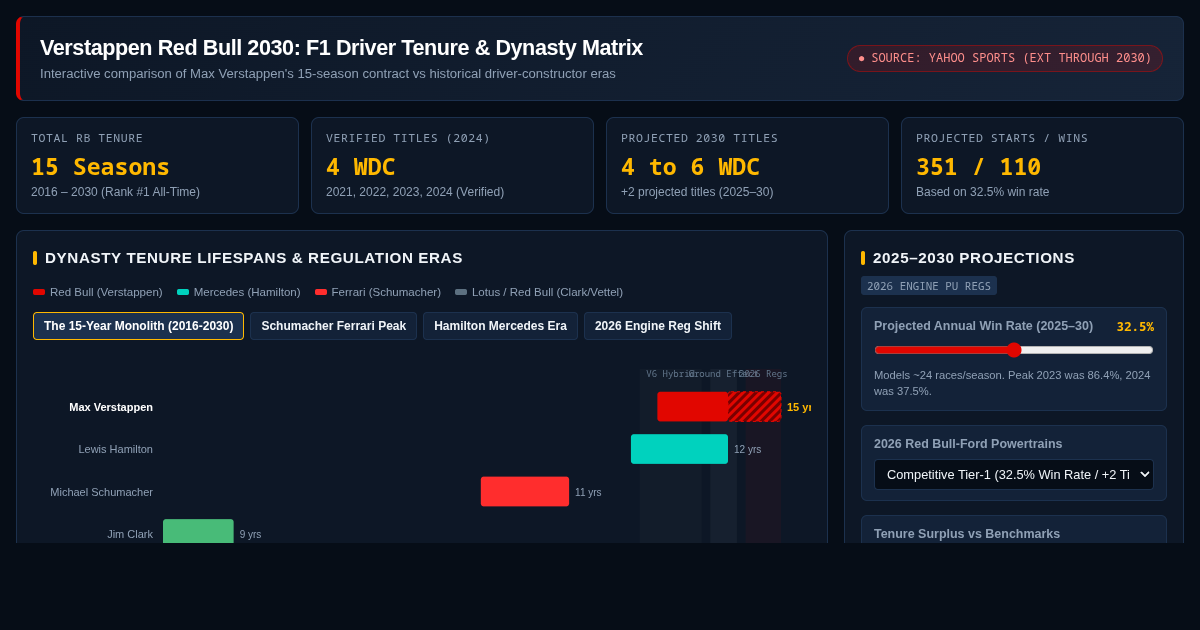Click the '12 yrs' bar label
1200x630 pixels.
click(x=748, y=450)
